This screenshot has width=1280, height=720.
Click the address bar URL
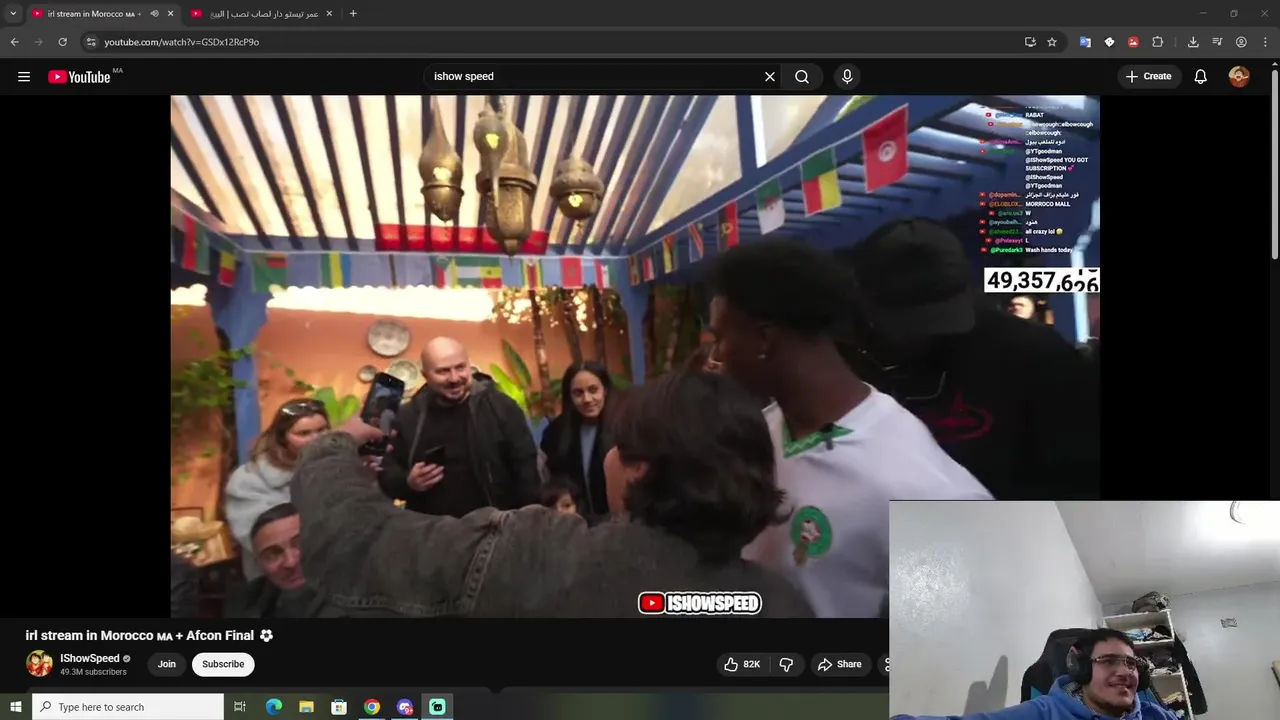tap(181, 42)
